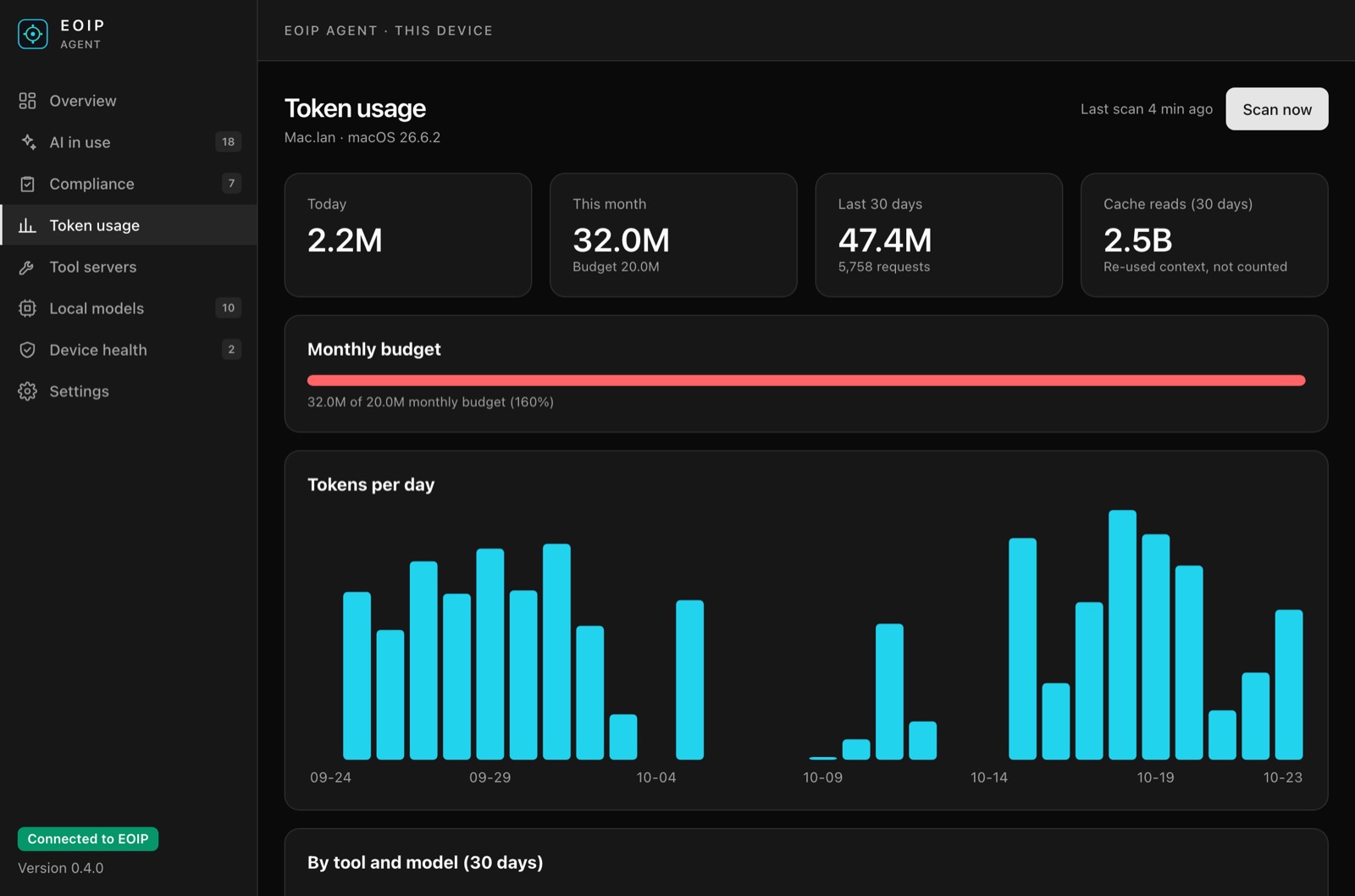Open Device health page

129,350
